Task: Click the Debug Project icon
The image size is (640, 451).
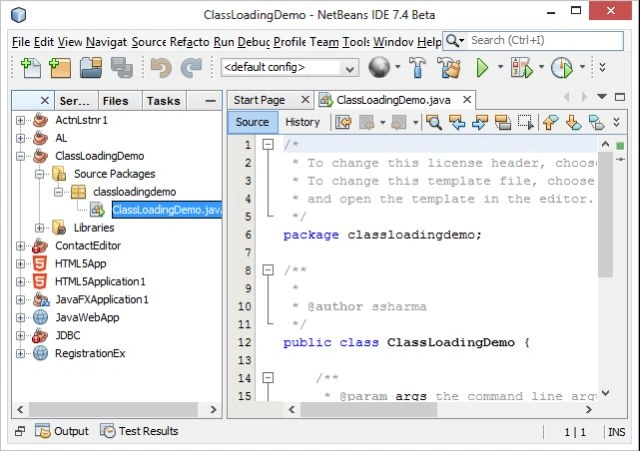Action: (x=522, y=67)
